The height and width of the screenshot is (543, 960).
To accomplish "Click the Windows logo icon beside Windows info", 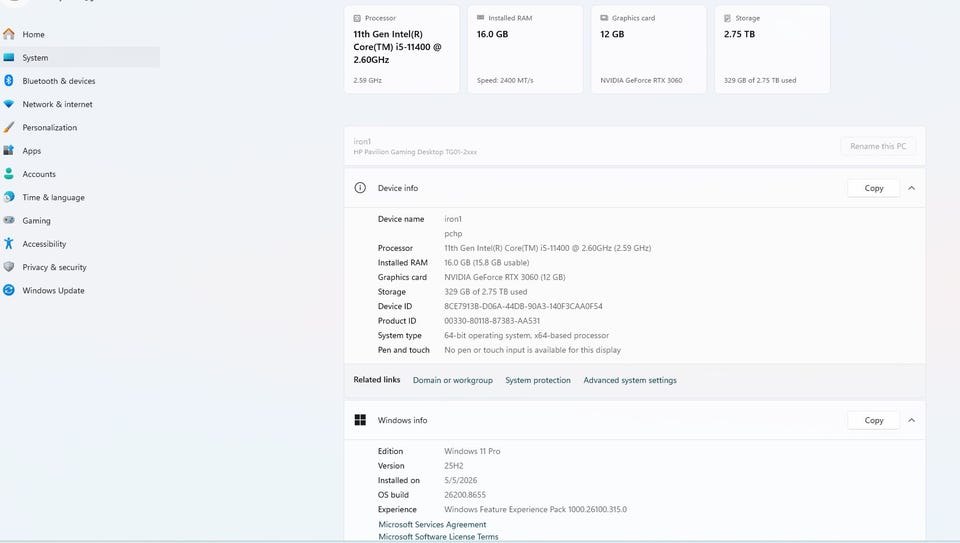I will tap(360, 420).
